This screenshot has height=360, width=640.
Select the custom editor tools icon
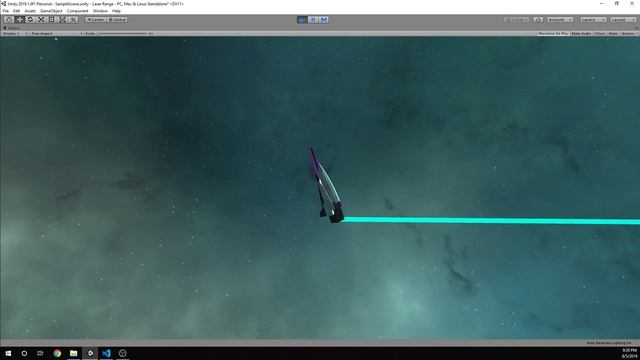(72, 20)
